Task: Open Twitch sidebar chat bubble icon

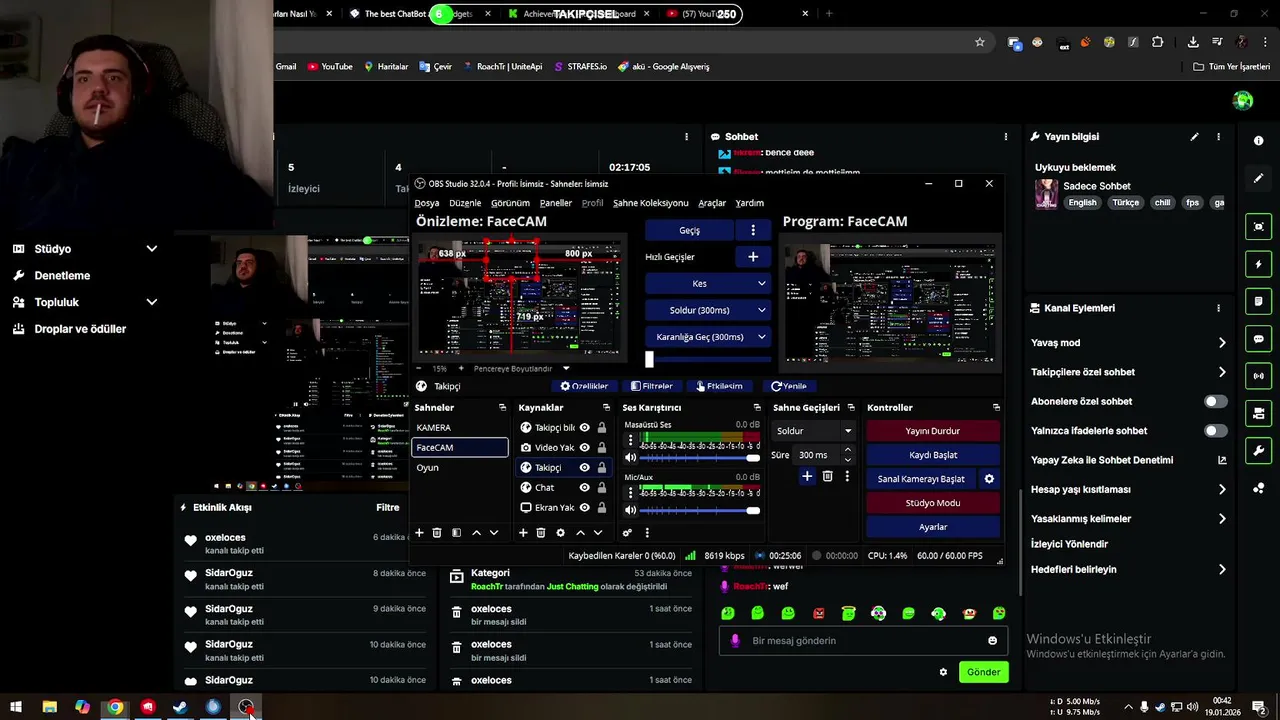Action: [x=1259, y=339]
